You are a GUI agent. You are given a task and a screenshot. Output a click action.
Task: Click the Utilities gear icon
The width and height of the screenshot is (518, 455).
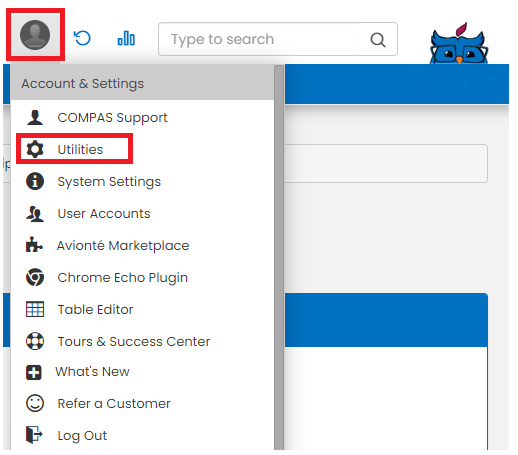pos(35,149)
